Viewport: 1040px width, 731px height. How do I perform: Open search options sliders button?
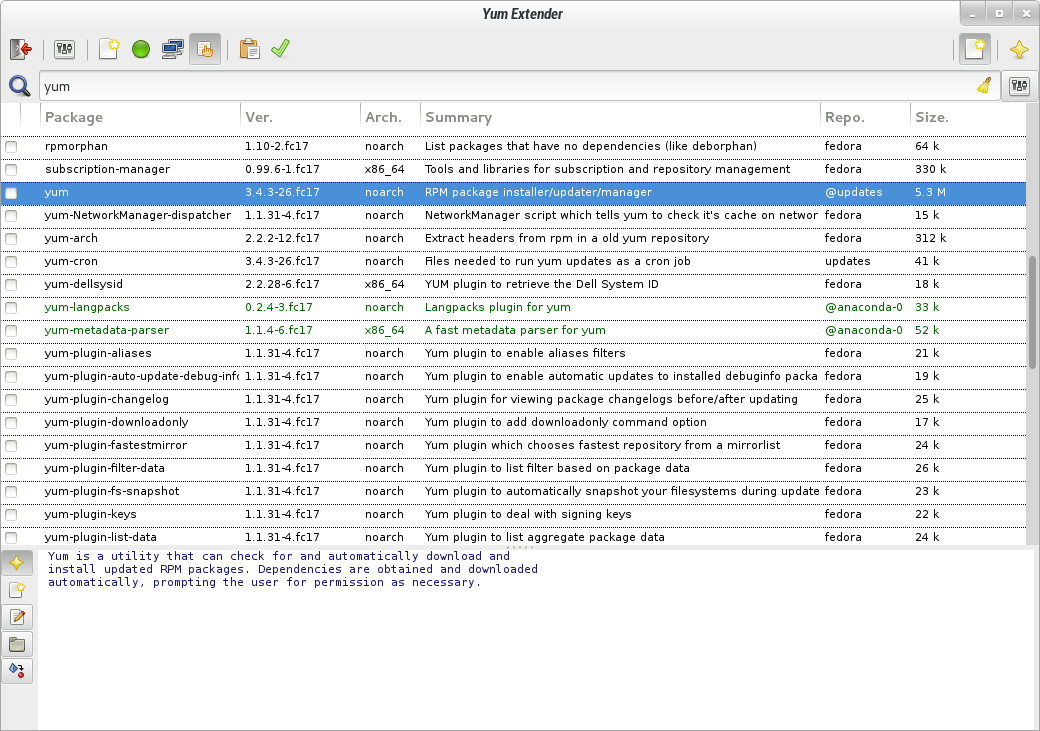point(1019,86)
